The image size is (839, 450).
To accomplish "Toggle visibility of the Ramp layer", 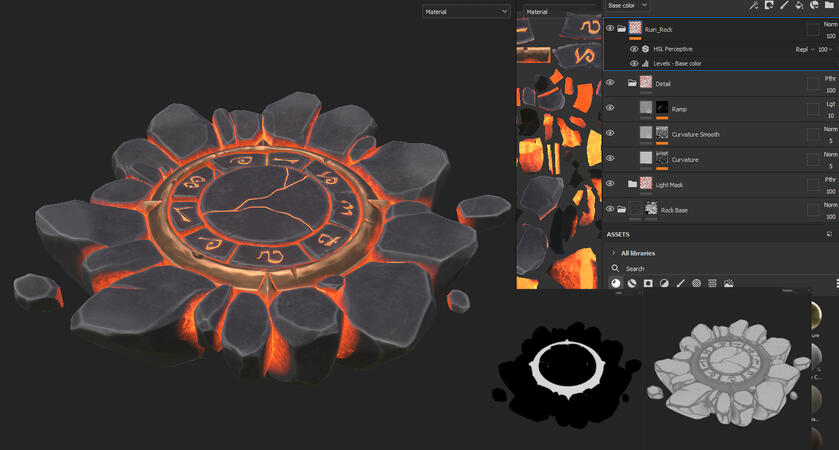I will 610,108.
